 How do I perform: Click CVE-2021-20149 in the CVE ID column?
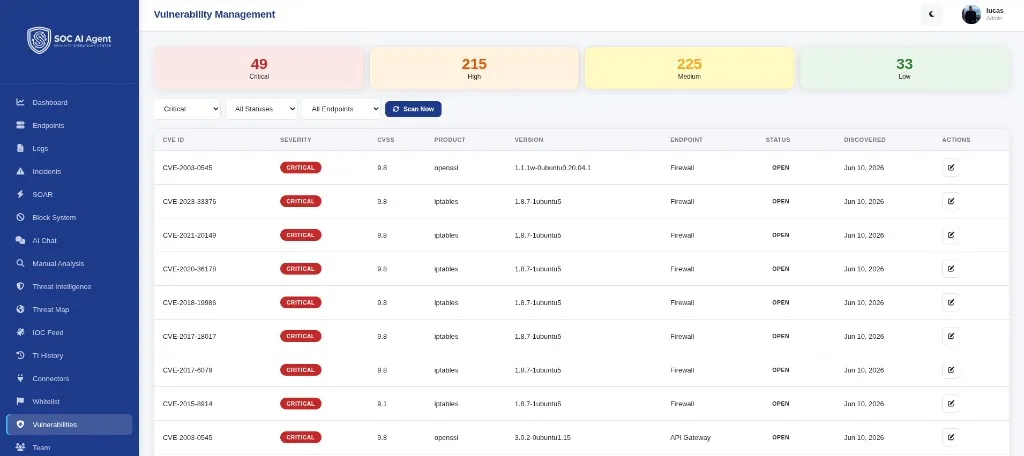tap(189, 235)
